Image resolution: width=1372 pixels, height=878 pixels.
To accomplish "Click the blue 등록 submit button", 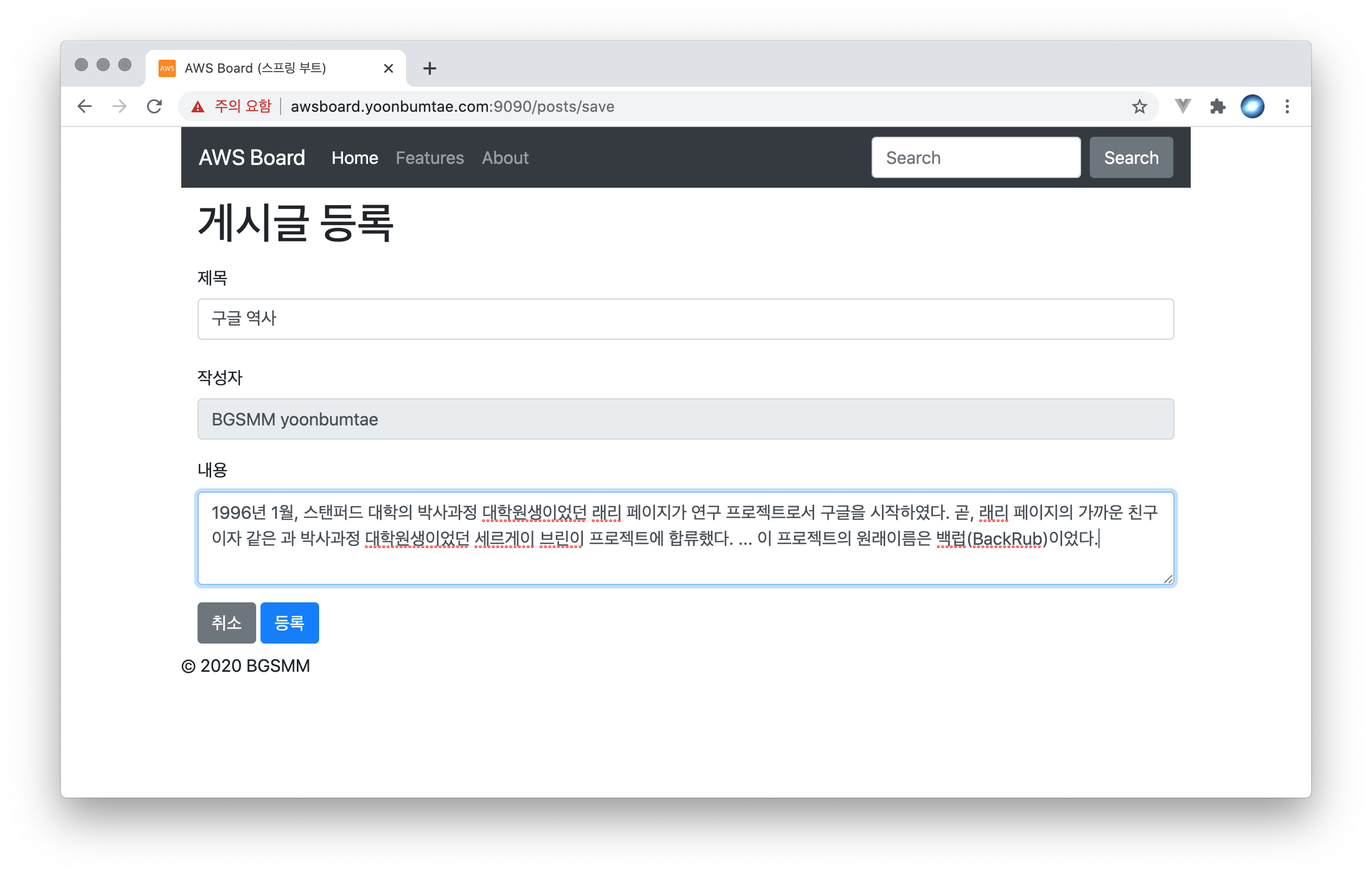I will pos(289,622).
